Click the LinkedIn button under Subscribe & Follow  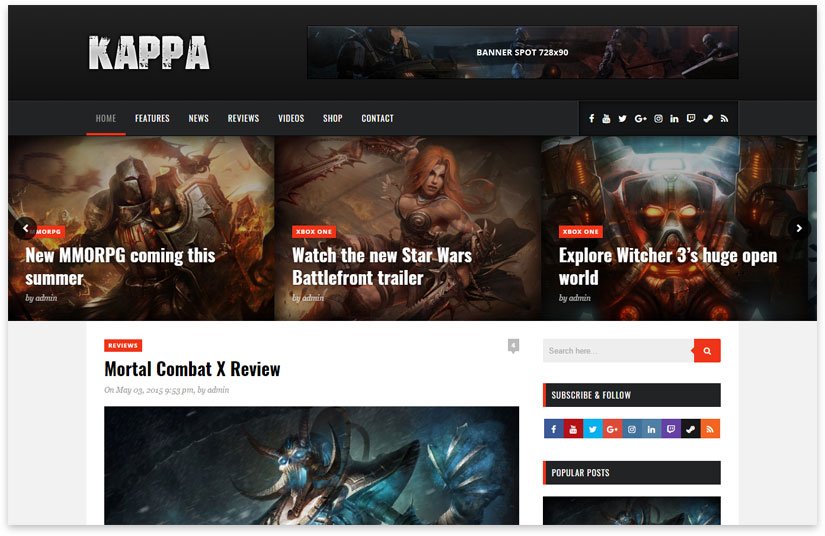[651, 429]
